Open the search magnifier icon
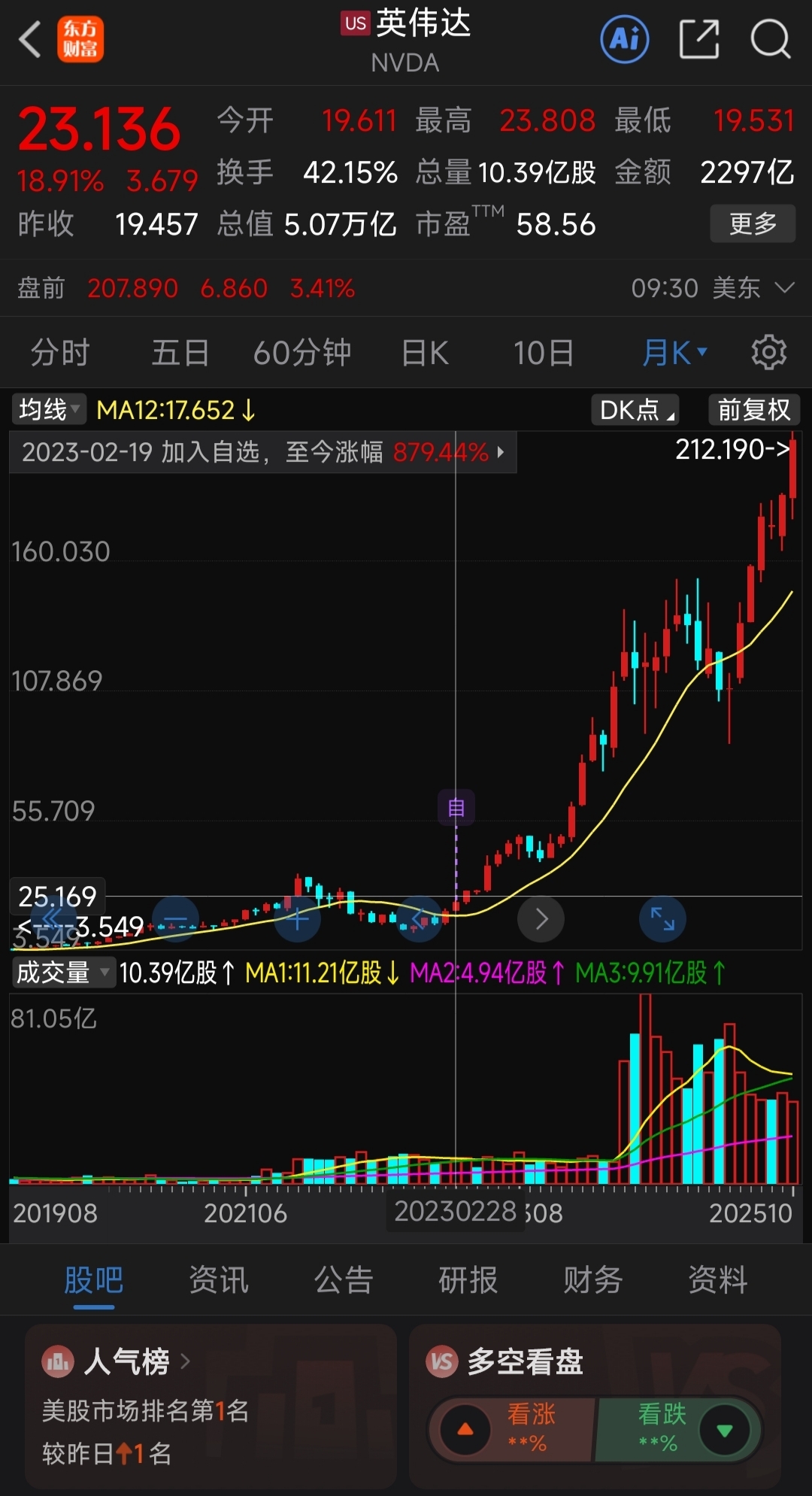 tap(771, 38)
